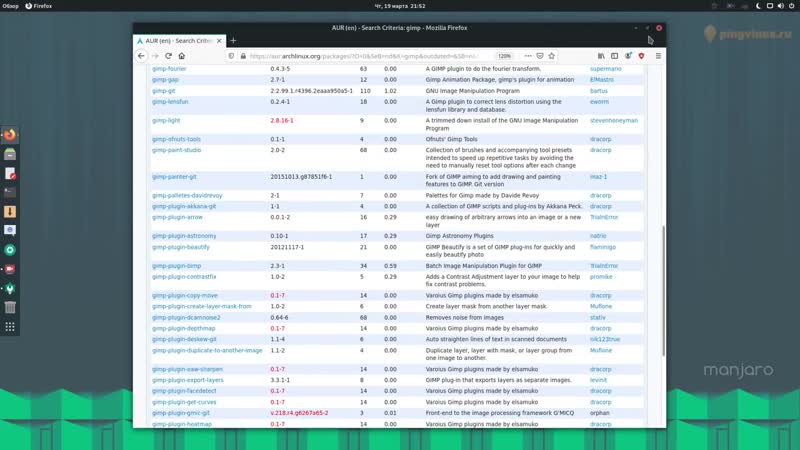This screenshot has height=450, width=800.
Task: Open the gimp-paint-studio package link
Action: tap(177, 150)
